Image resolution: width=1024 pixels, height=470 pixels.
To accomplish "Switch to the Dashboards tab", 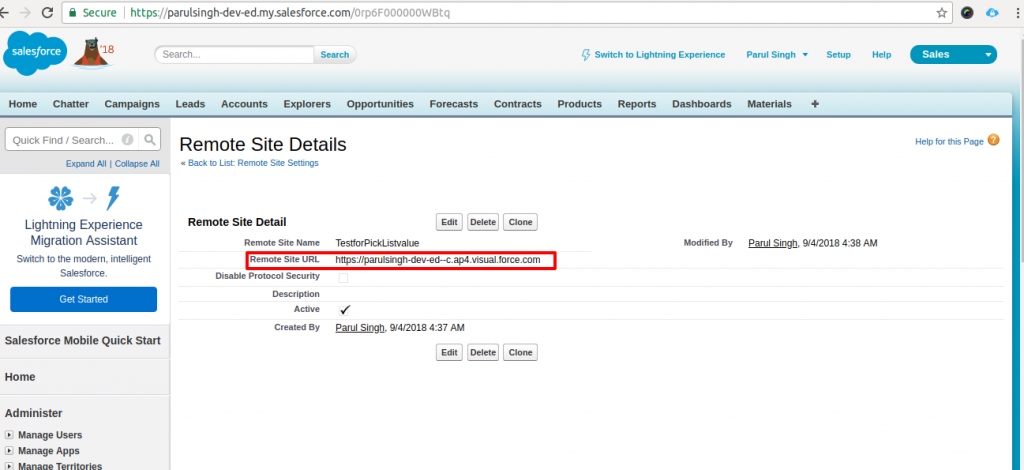I will point(701,104).
